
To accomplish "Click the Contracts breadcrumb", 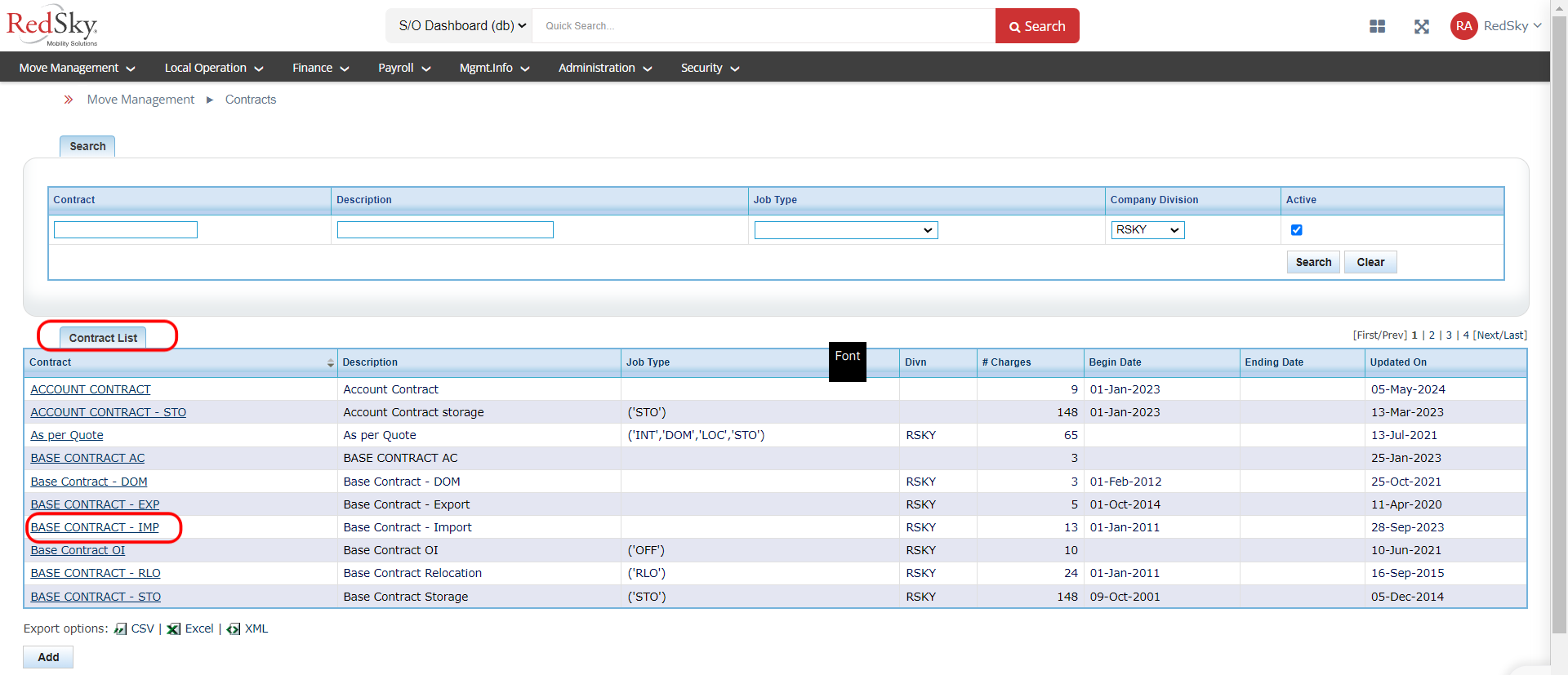I will [251, 100].
